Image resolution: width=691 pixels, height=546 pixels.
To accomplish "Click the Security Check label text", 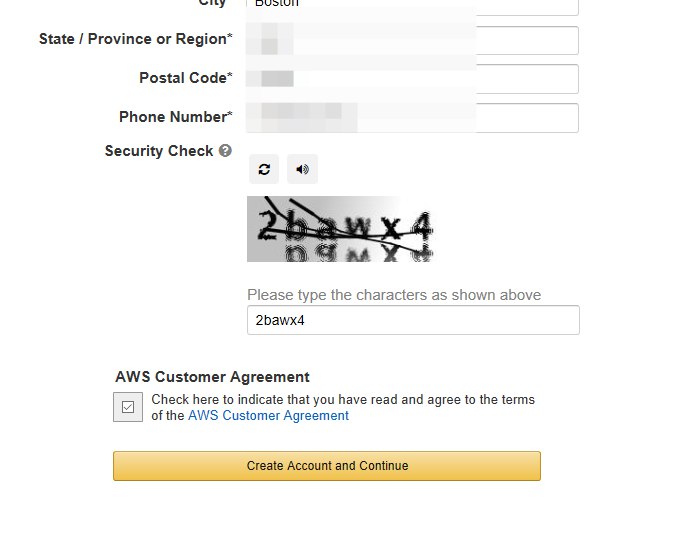I will [x=159, y=151].
